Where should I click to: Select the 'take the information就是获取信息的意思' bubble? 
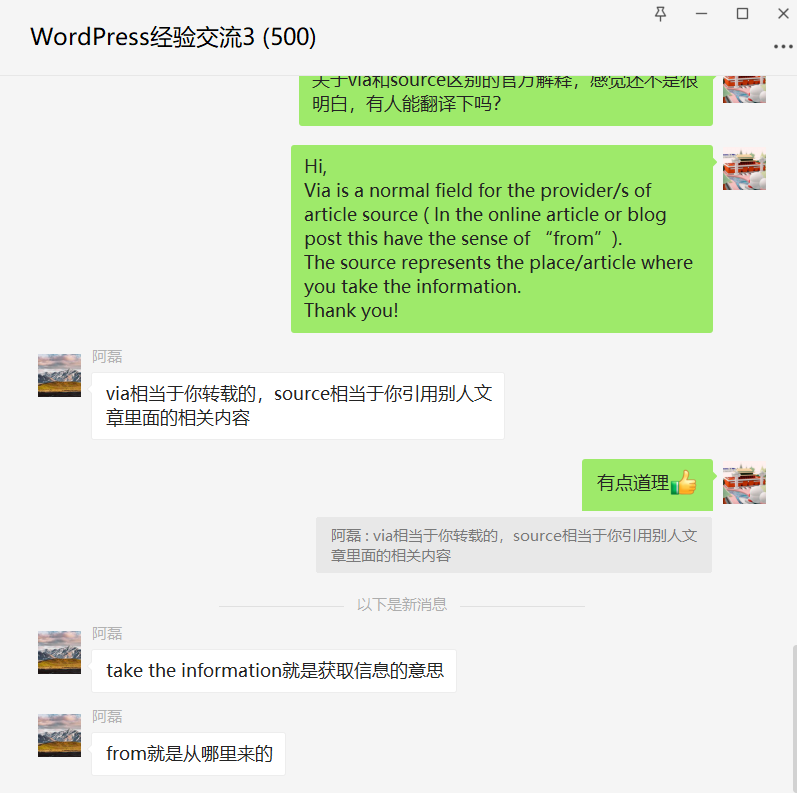coord(274,671)
